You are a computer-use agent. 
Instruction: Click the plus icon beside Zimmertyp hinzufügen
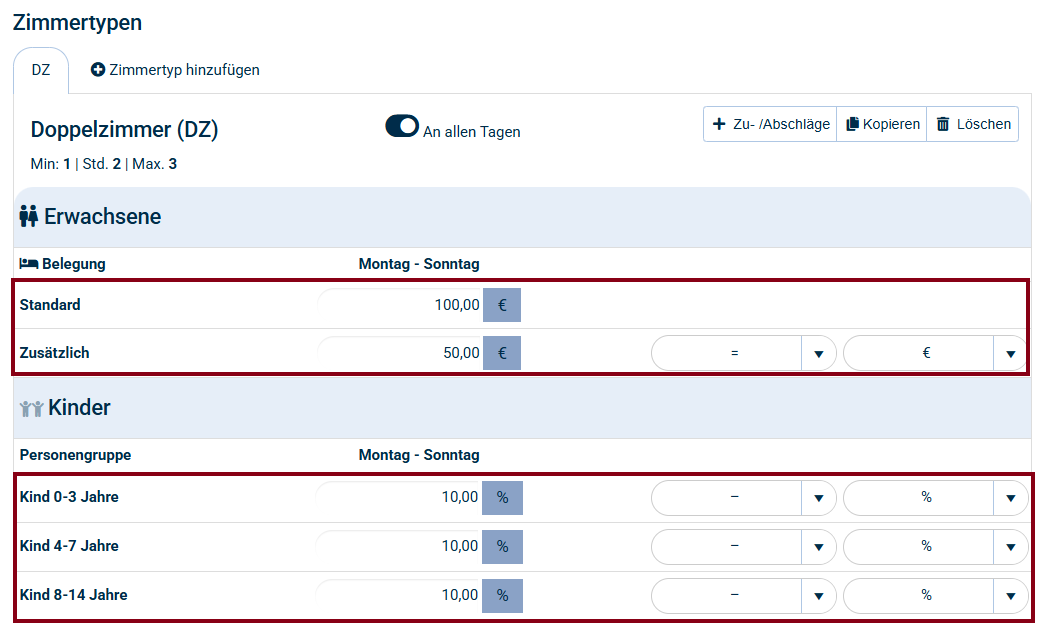[98, 70]
